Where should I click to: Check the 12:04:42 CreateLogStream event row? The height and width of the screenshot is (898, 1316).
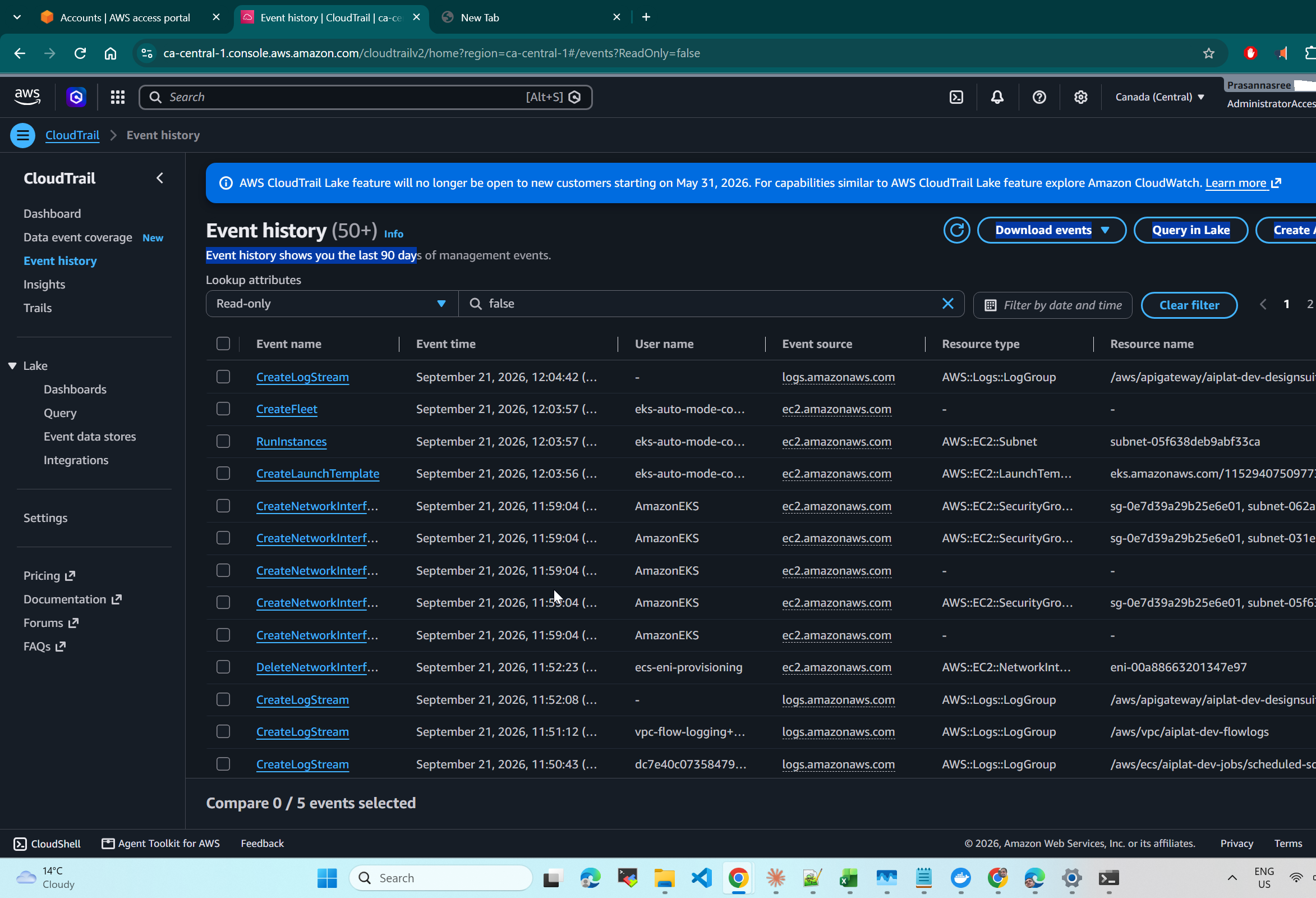pos(223,377)
